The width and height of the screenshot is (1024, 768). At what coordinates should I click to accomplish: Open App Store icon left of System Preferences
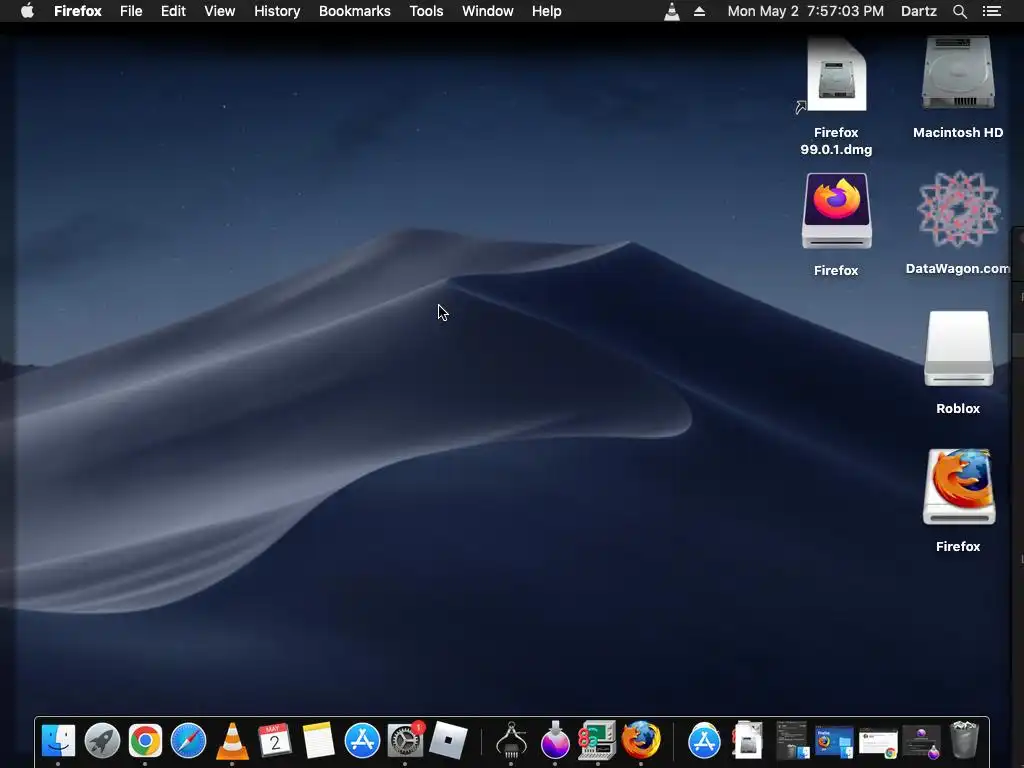362,741
